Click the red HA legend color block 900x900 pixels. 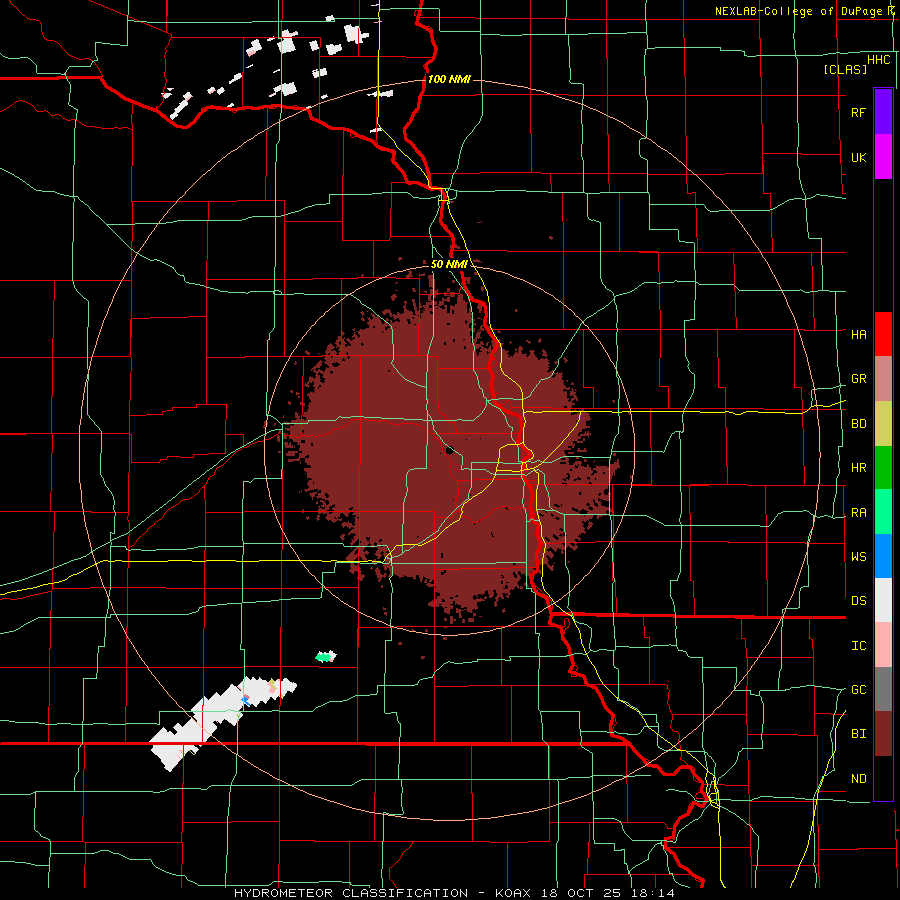tap(883, 334)
